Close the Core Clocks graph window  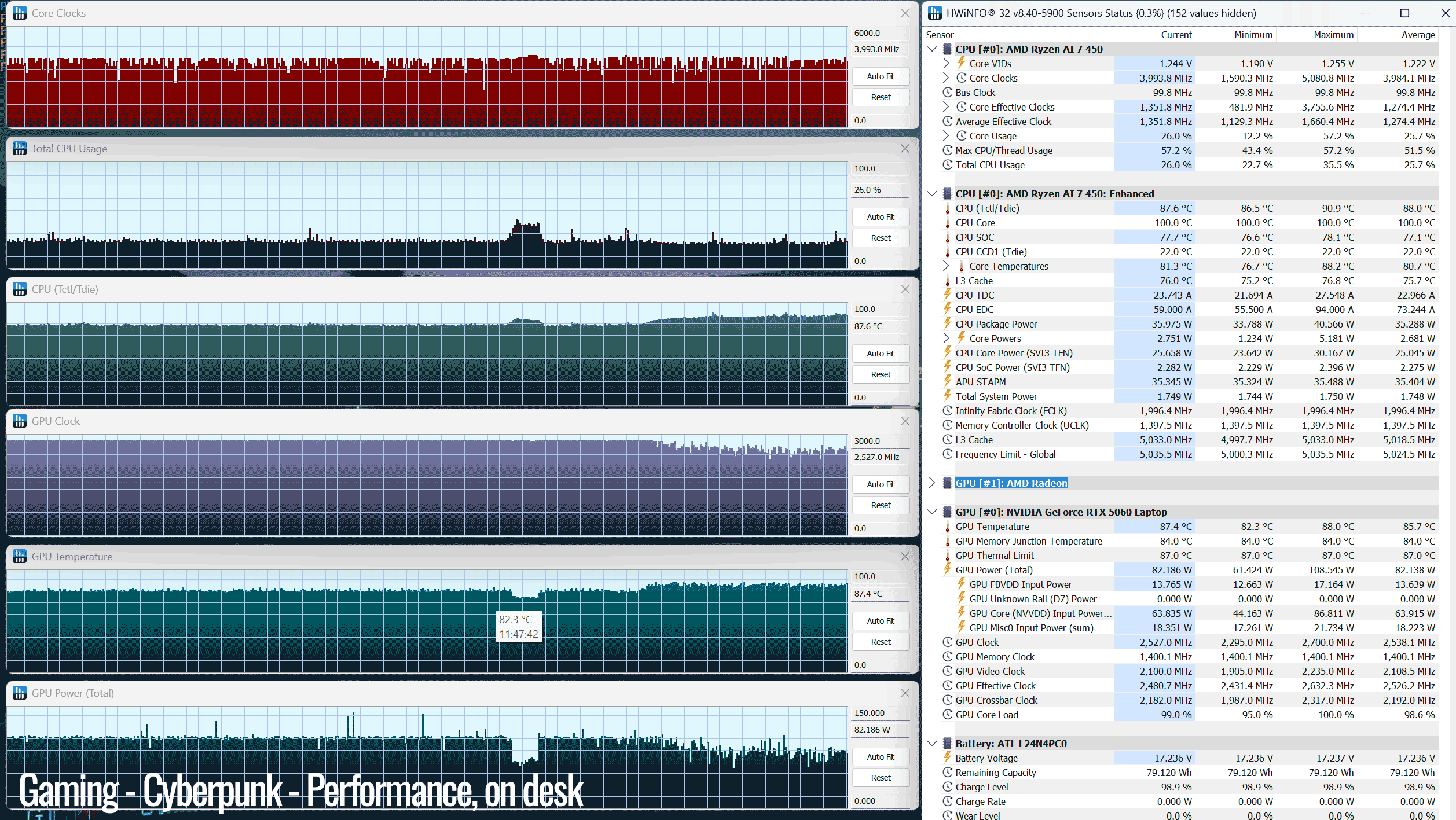tap(905, 13)
